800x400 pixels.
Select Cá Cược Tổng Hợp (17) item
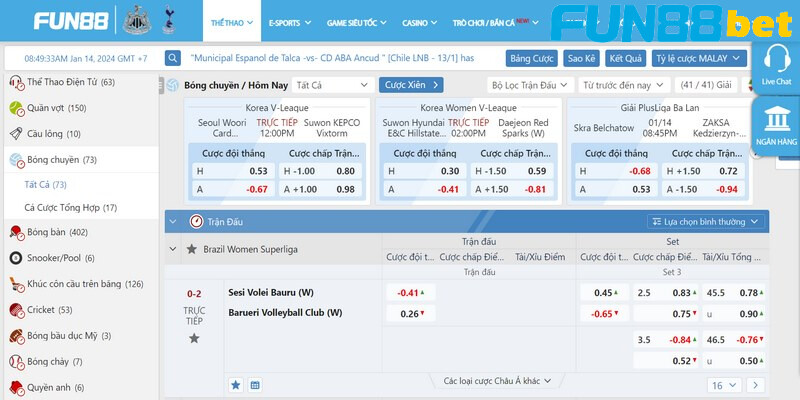coord(70,208)
